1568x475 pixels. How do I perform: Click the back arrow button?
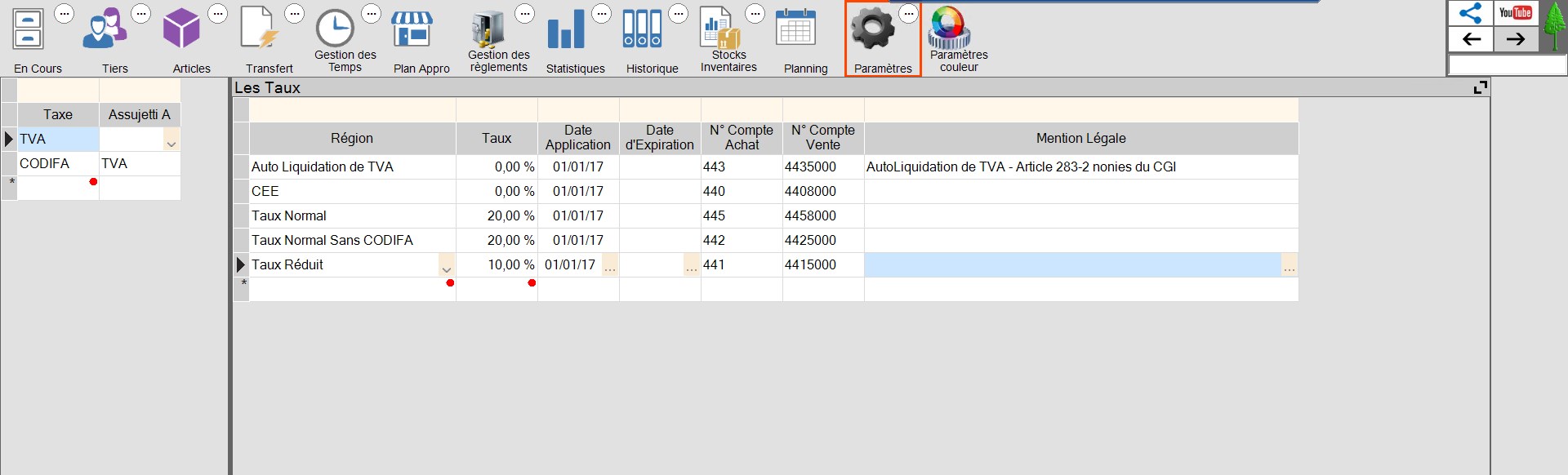click(1471, 38)
